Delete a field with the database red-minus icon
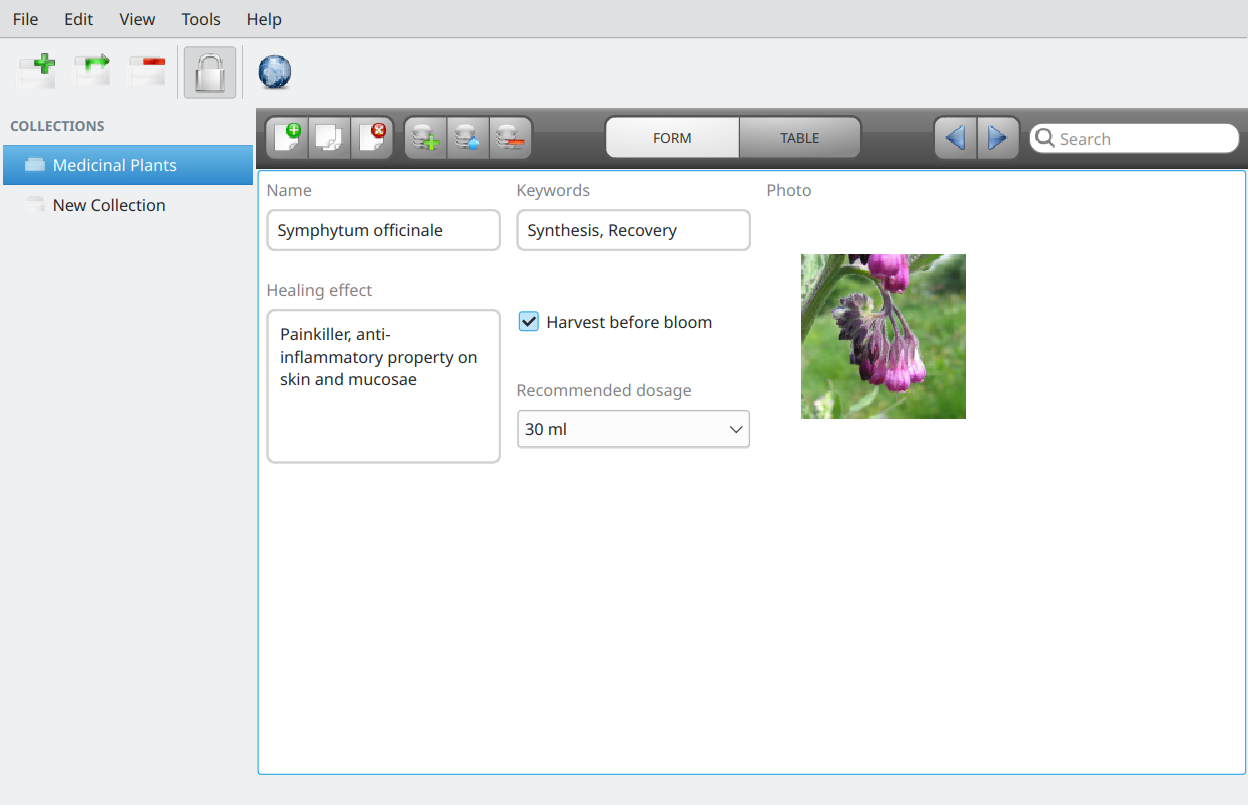This screenshot has height=805, width=1248. click(x=510, y=138)
